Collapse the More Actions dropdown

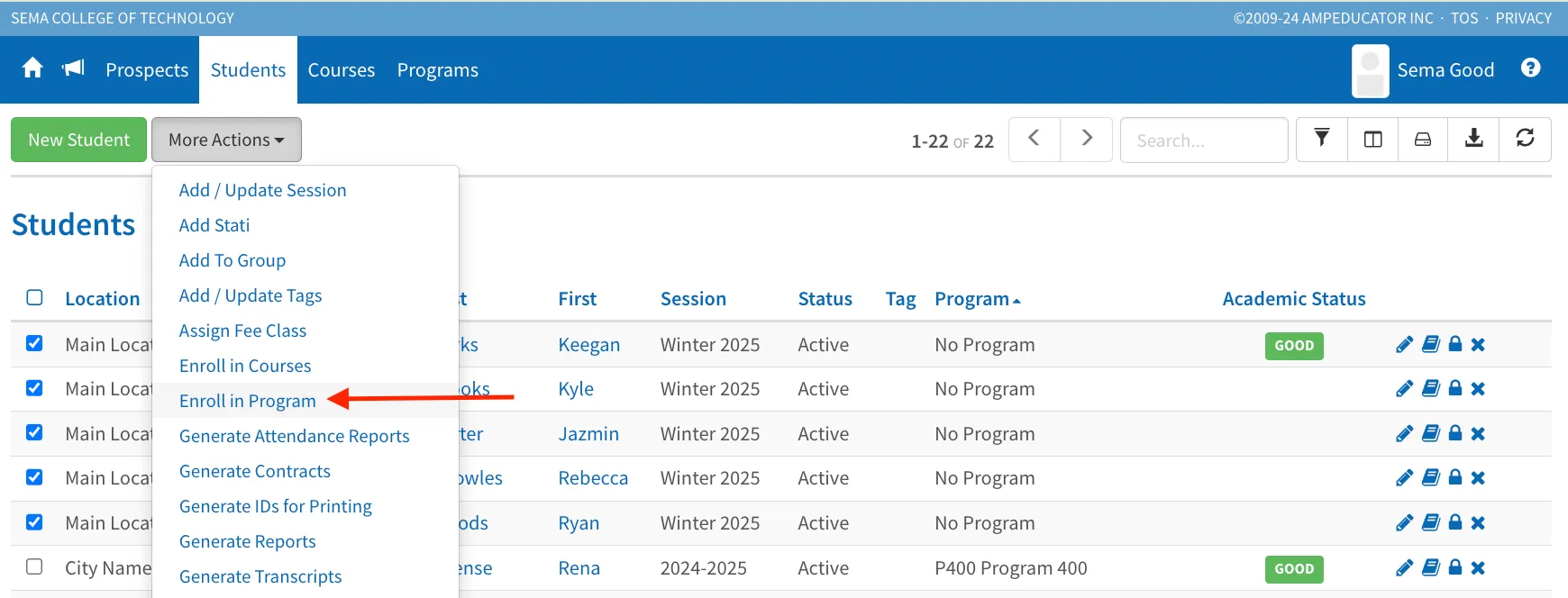(x=226, y=140)
